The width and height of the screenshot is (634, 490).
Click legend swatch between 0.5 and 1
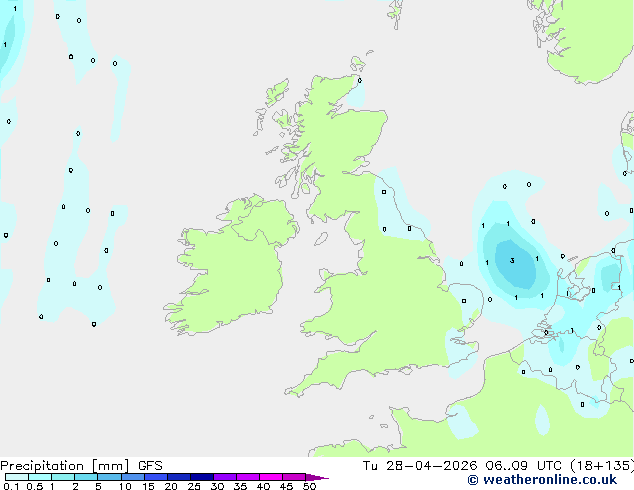(40, 477)
